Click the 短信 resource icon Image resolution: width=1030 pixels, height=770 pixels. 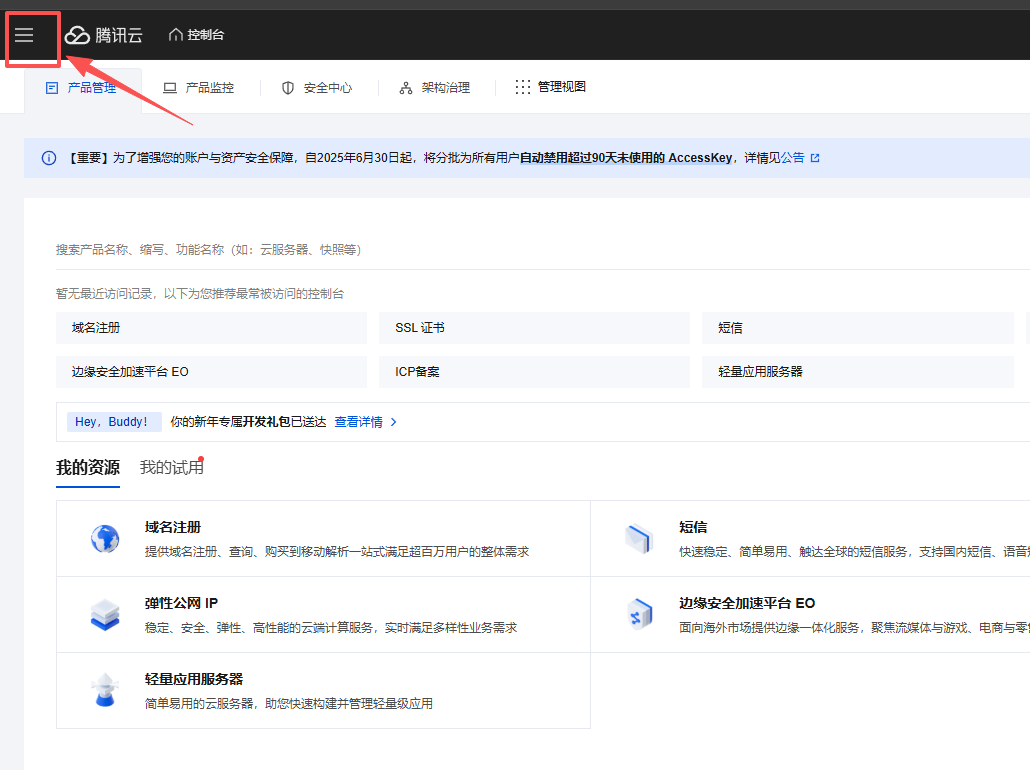pyautogui.click(x=639, y=539)
